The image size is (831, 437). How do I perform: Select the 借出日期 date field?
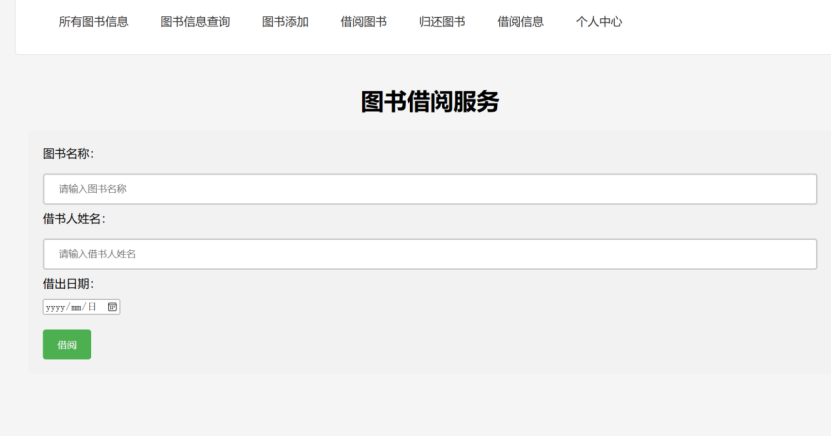82,307
